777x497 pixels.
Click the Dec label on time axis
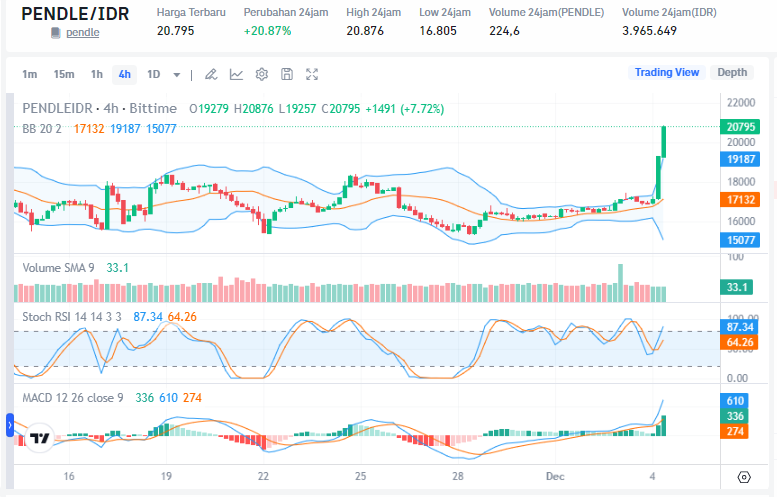tap(555, 476)
